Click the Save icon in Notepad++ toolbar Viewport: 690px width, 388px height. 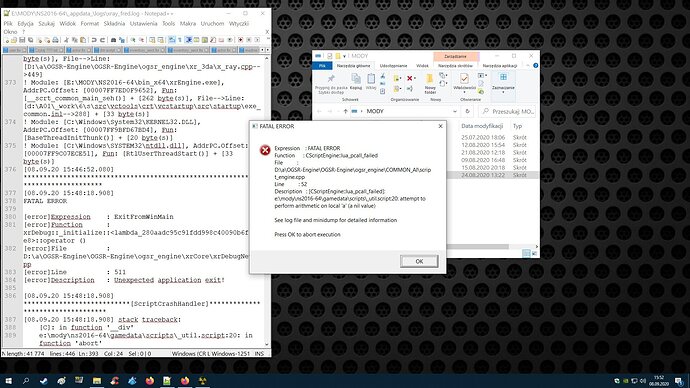click(x=22, y=40)
